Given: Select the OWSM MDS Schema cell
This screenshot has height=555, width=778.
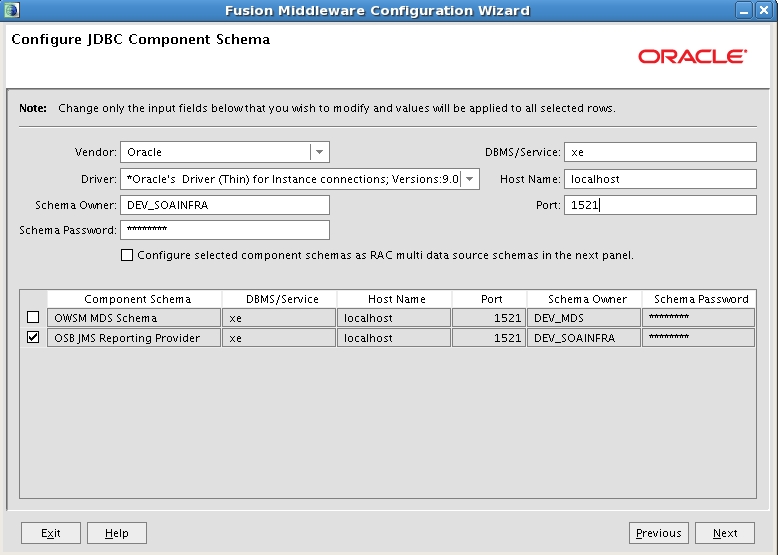Looking at the screenshot, I should coord(134,317).
